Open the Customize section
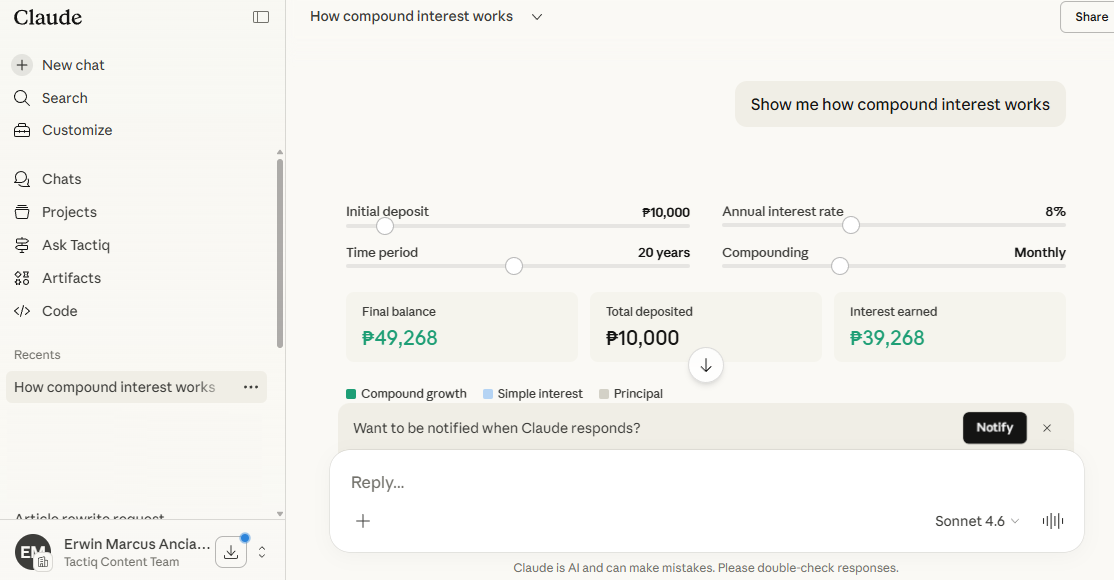1114x580 pixels. pyautogui.click(x=63, y=130)
